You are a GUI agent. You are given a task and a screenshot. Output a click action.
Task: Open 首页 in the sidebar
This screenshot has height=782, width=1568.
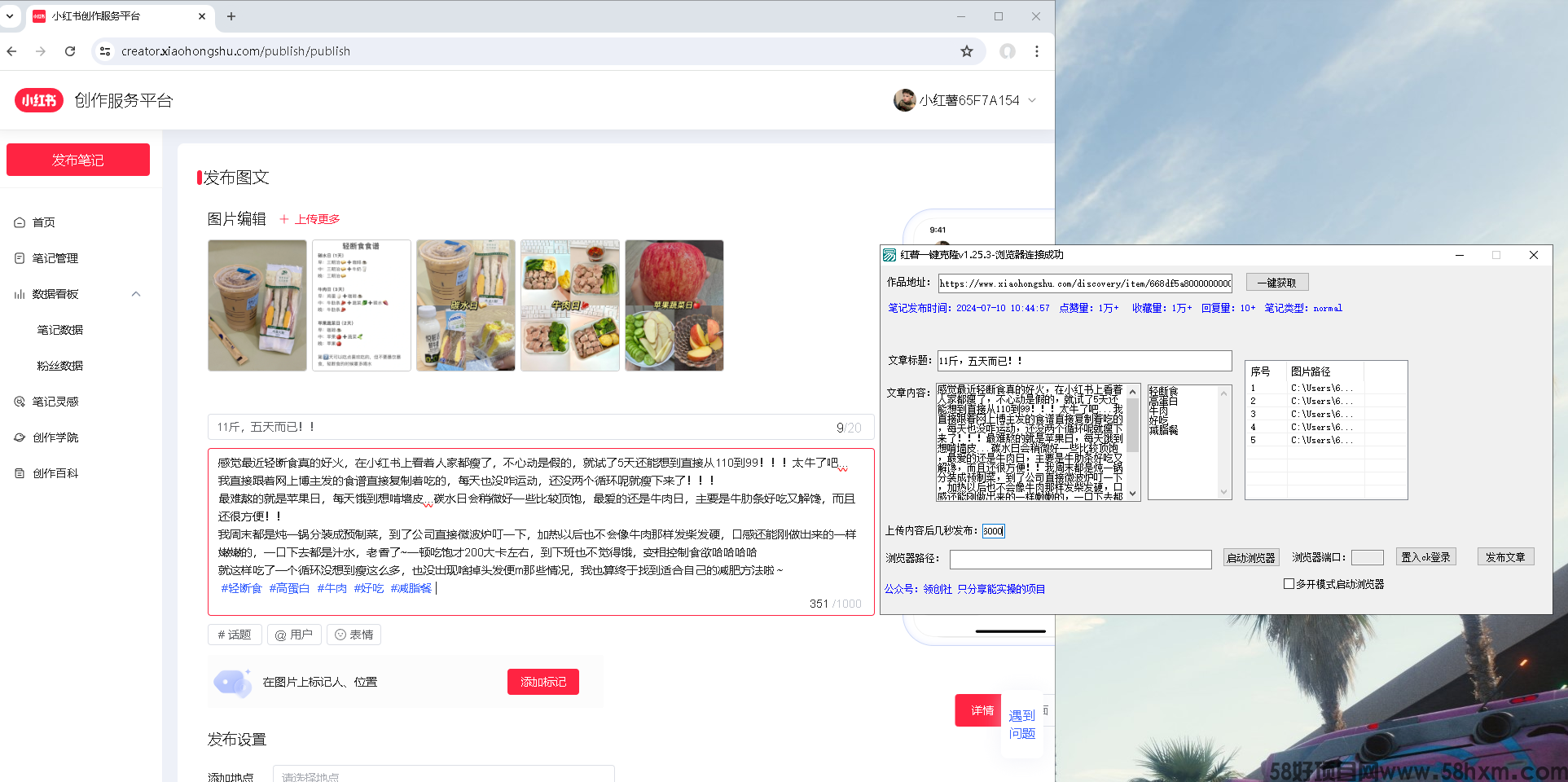pyautogui.click(x=44, y=222)
